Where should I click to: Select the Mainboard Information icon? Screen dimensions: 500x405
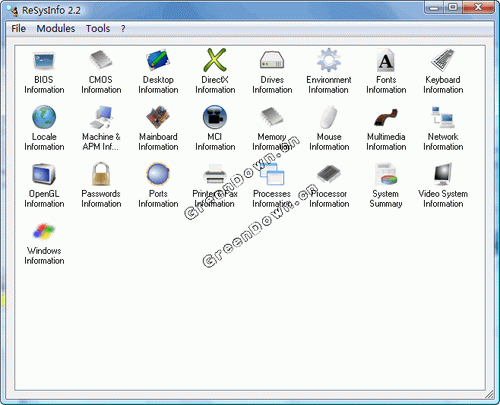[158, 117]
